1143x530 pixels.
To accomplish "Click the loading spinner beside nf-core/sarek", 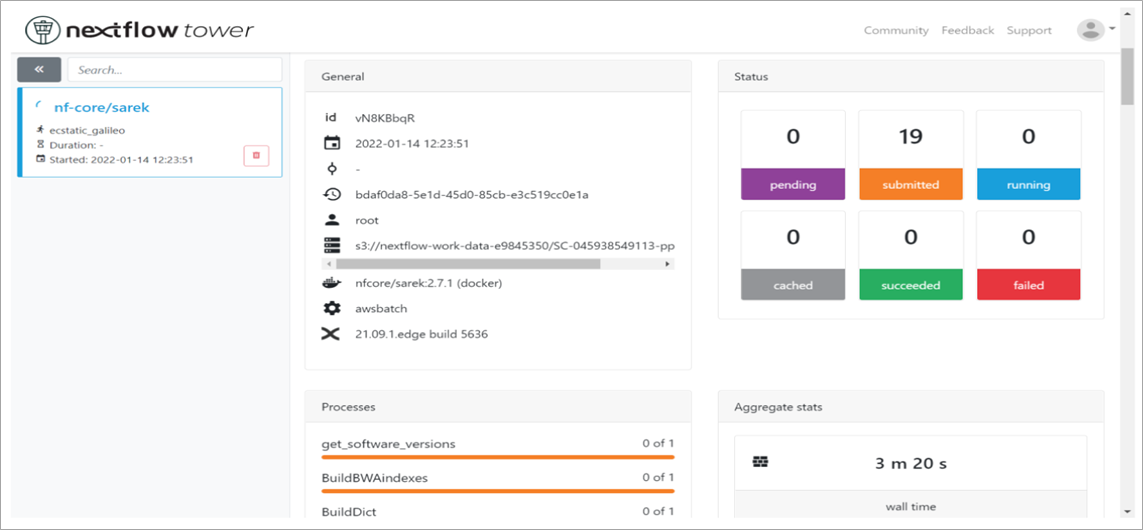I will click(x=39, y=107).
